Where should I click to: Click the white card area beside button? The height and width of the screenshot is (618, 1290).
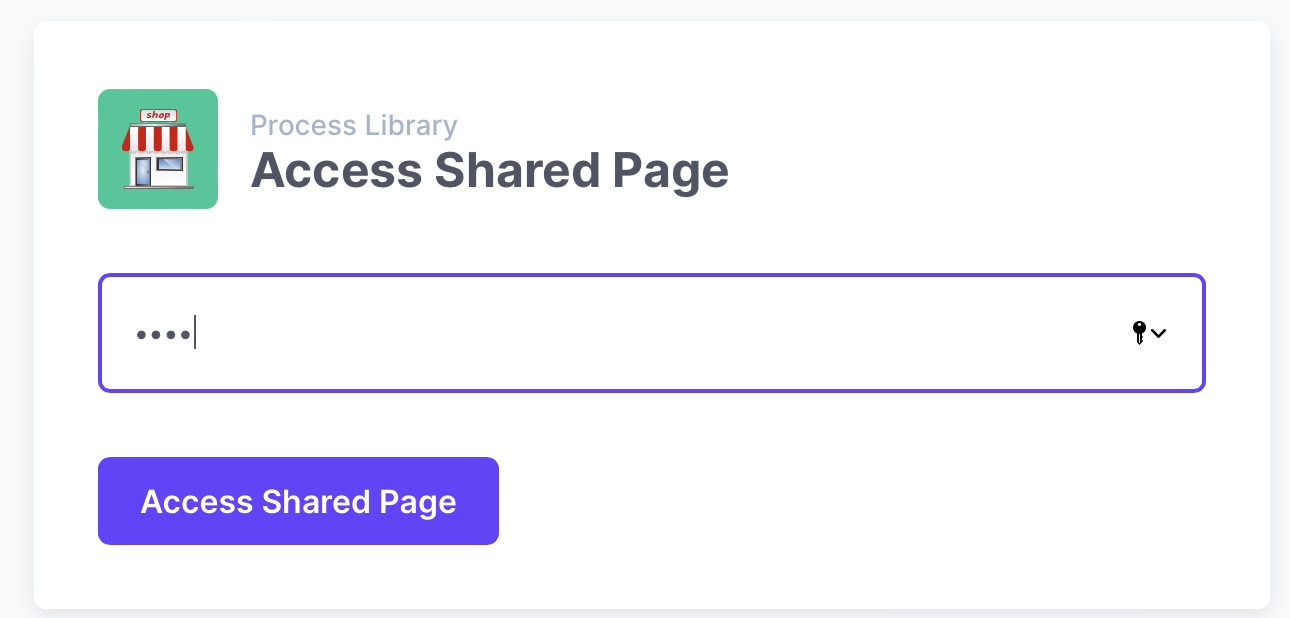tap(850, 501)
